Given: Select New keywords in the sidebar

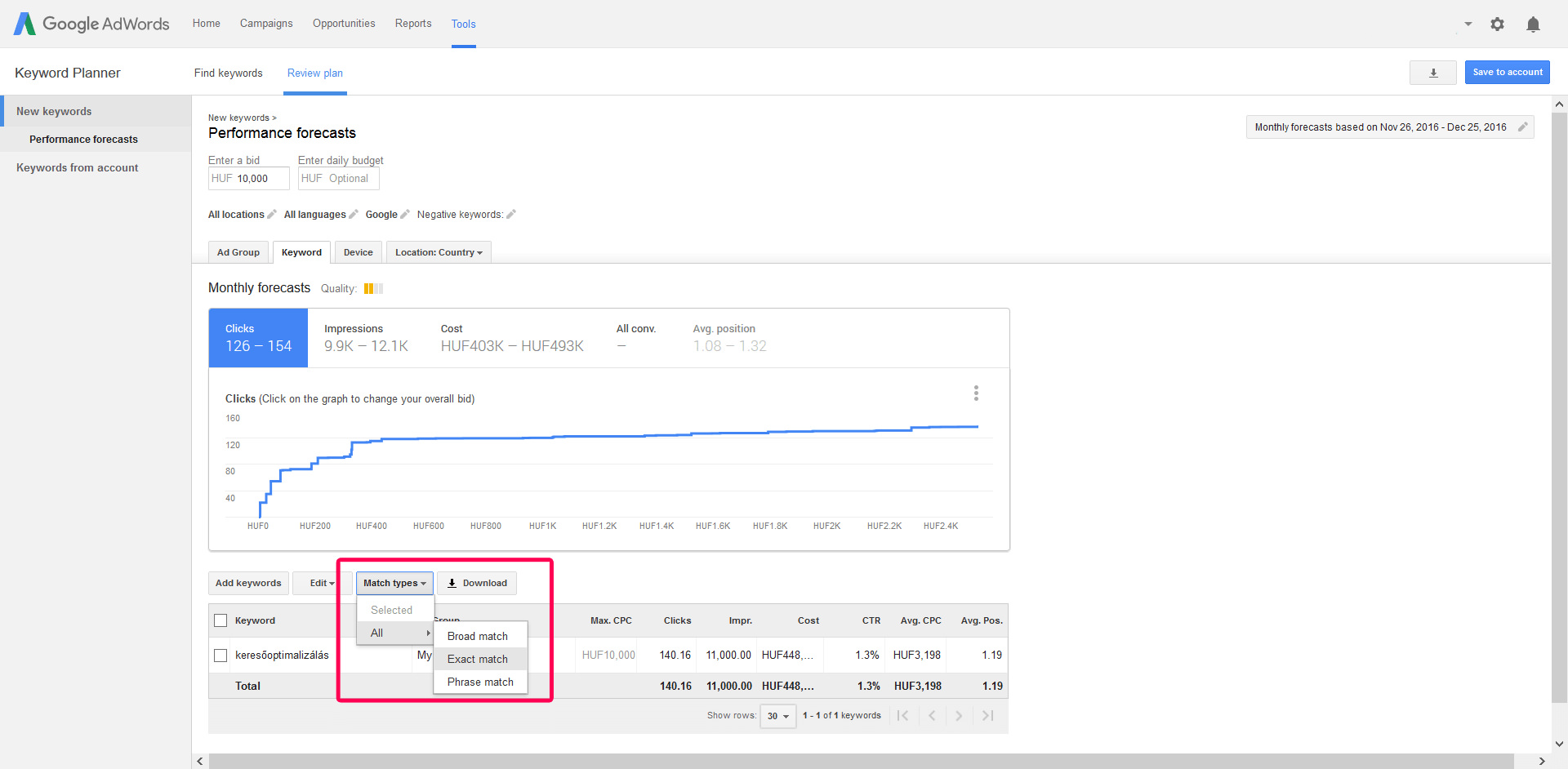Looking at the screenshot, I should point(96,111).
